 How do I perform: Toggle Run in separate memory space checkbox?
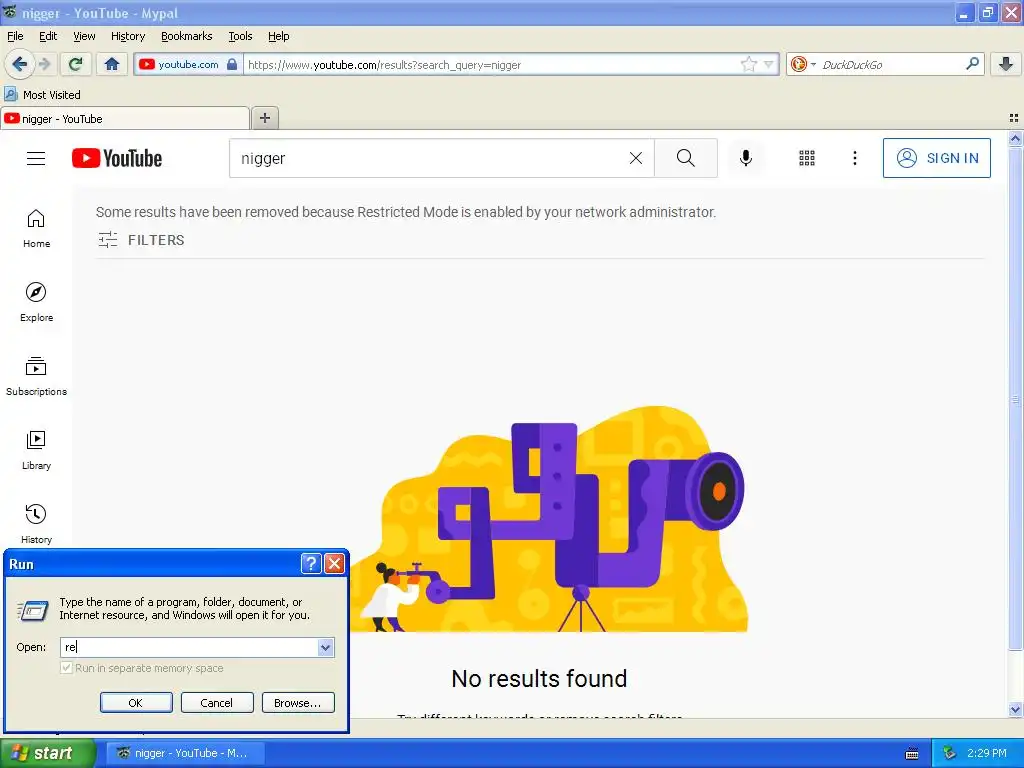coord(66,668)
